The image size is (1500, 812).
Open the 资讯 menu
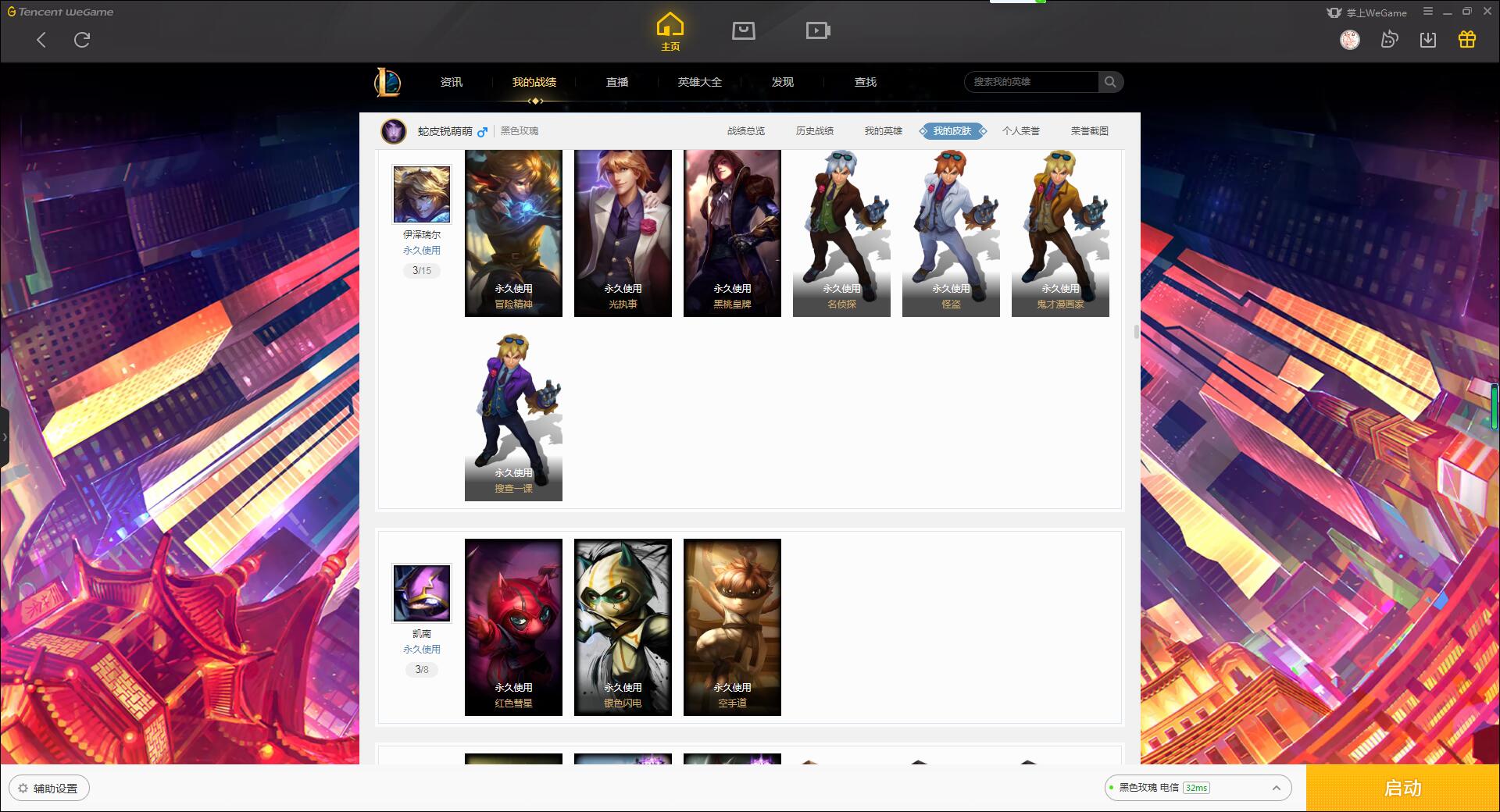[x=452, y=82]
